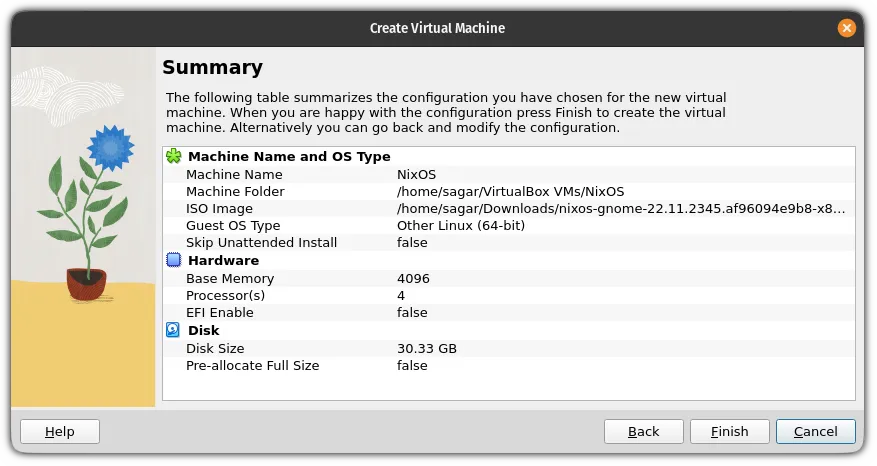The image size is (877, 466).
Task: Click the Hardware section header
Action: coord(224,261)
